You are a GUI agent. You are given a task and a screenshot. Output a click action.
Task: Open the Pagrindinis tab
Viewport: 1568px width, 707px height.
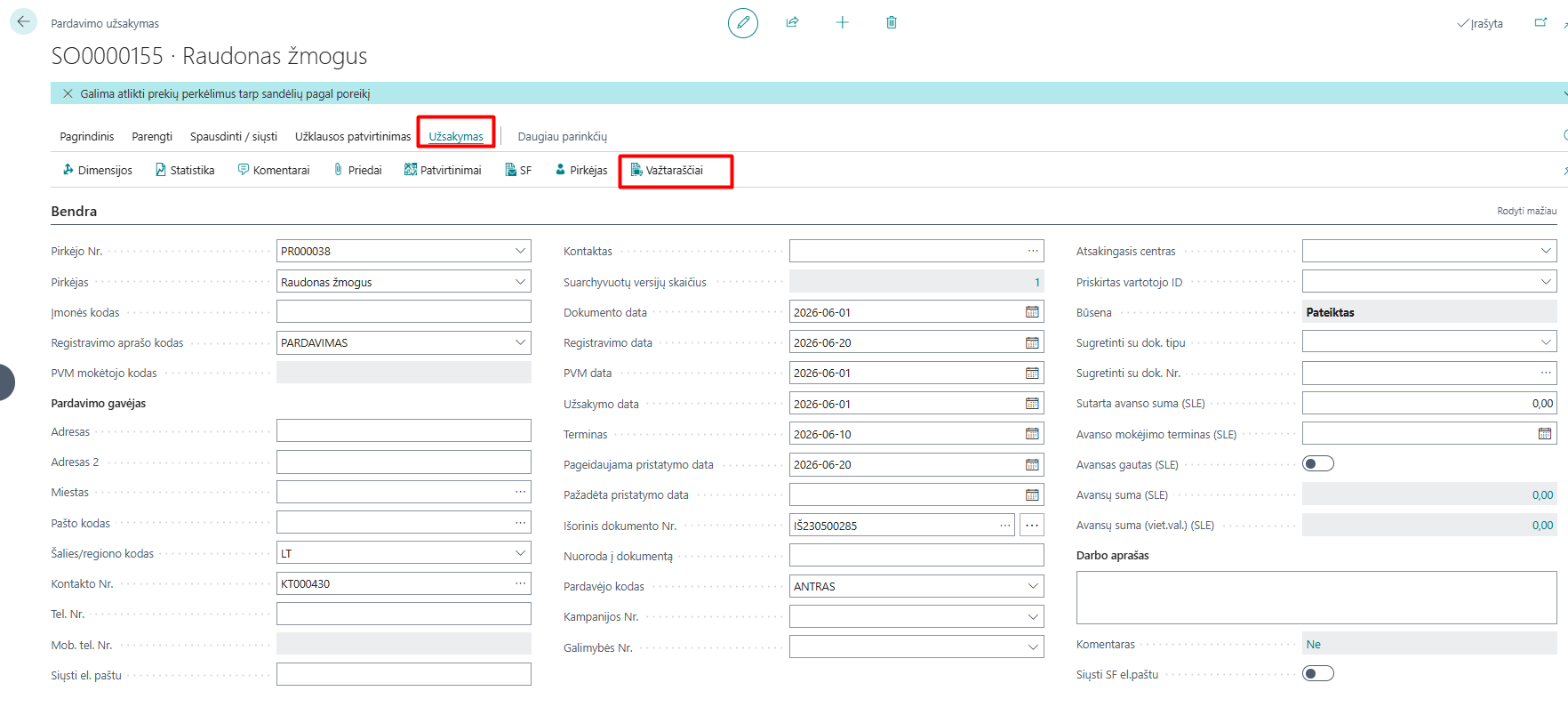(87, 136)
